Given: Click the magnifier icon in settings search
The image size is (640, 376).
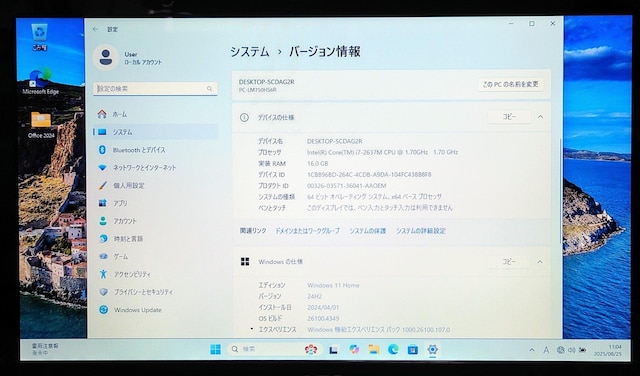Looking at the screenshot, I should [209, 89].
